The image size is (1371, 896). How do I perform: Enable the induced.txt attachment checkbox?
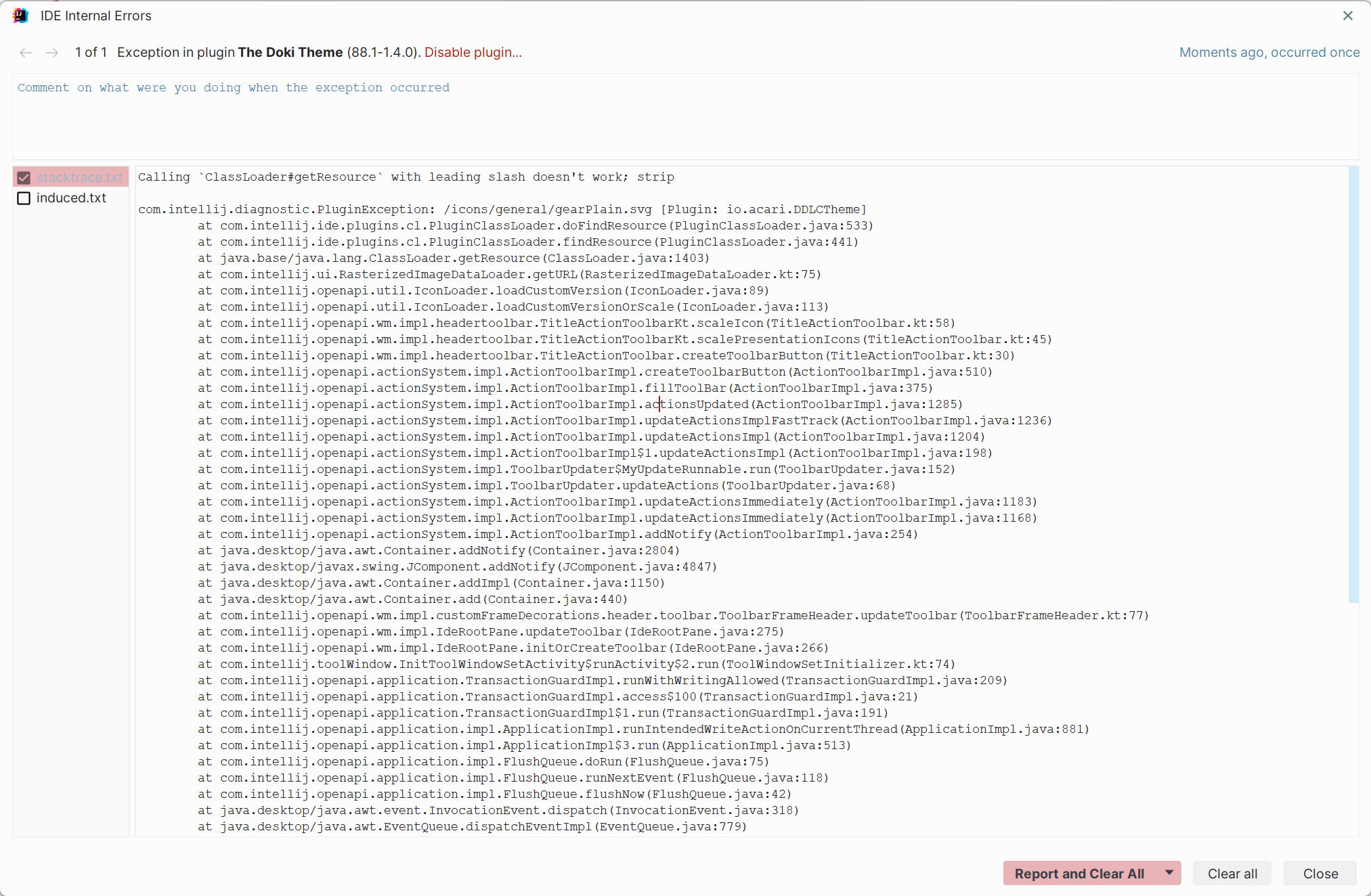click(x=24, y=198)
